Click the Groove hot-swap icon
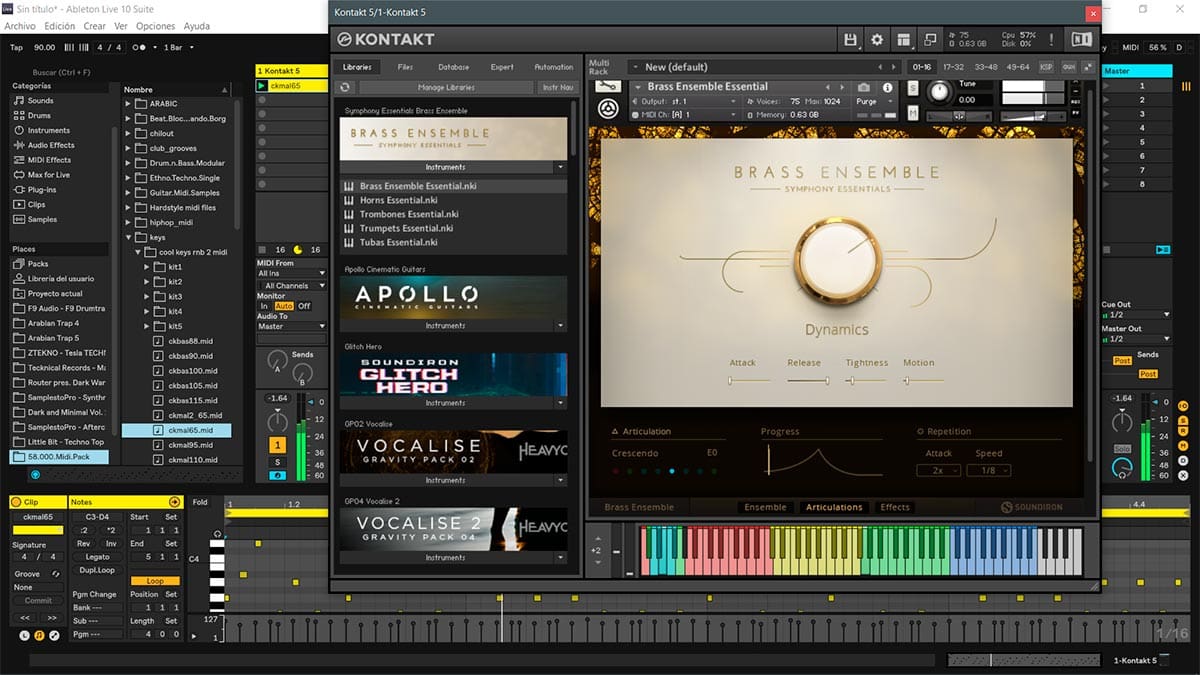 (x=56, y=574)
